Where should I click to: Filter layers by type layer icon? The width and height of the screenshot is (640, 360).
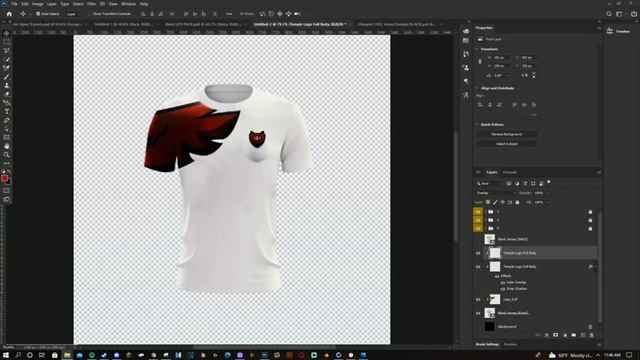click(525, 184)
